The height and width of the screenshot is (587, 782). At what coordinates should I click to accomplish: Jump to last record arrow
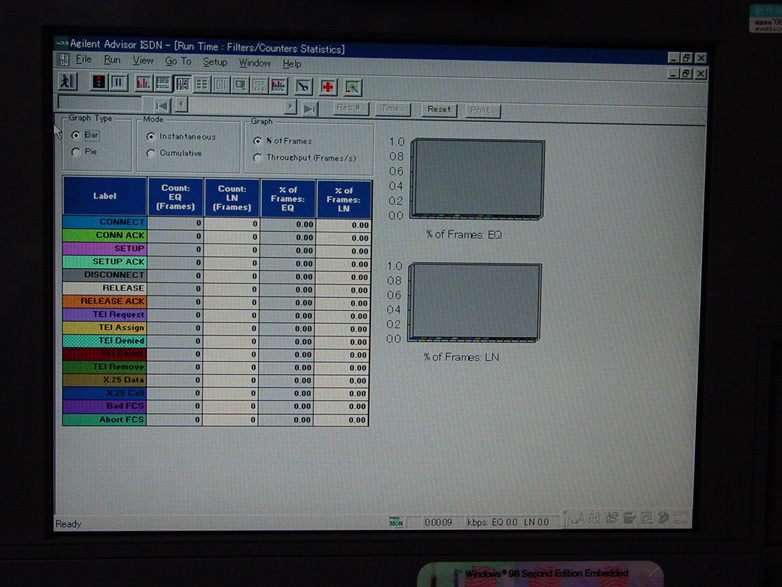[309, 108]
